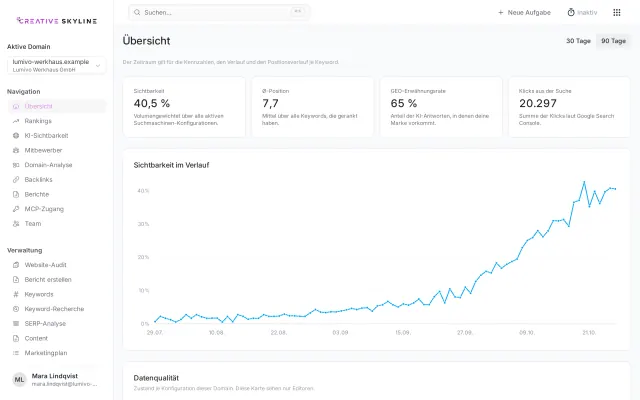Image resolution: width=640 pixels, height=400 pixels.
Task: Go to Berichte
Action: [x=57, y=195]
